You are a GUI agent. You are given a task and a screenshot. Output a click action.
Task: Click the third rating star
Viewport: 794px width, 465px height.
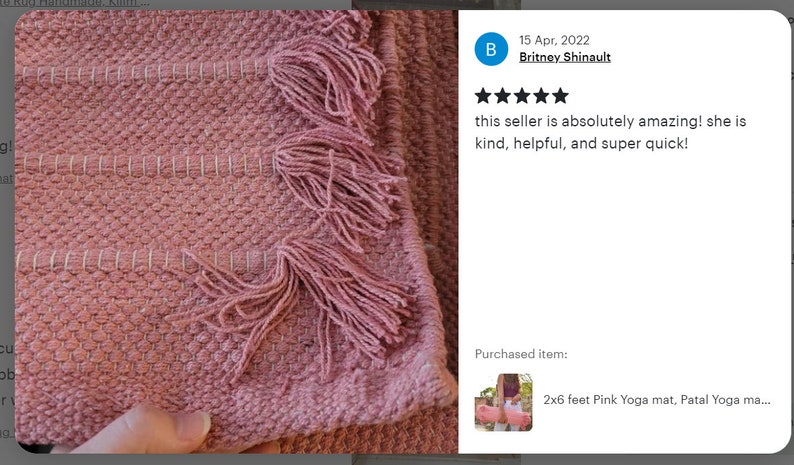tap(522, 95)
